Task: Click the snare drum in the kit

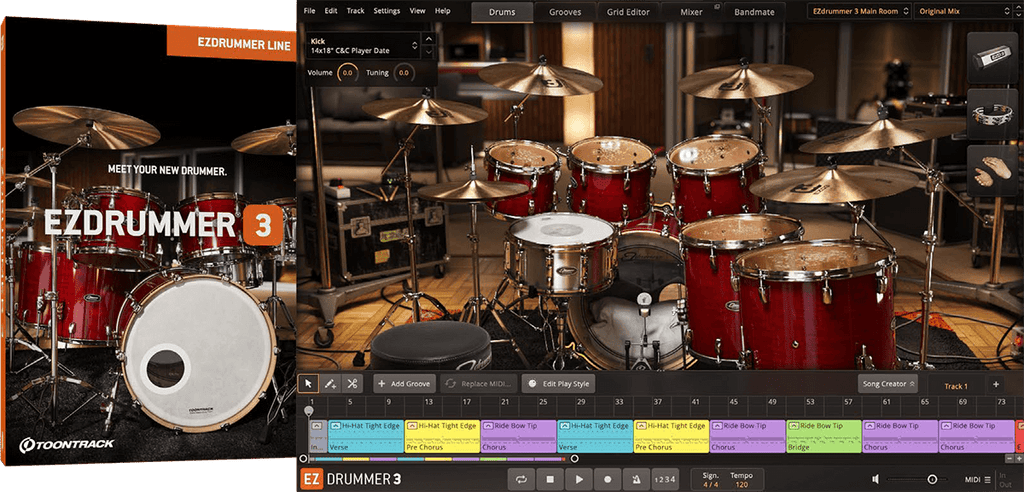Action: (560, 252)
